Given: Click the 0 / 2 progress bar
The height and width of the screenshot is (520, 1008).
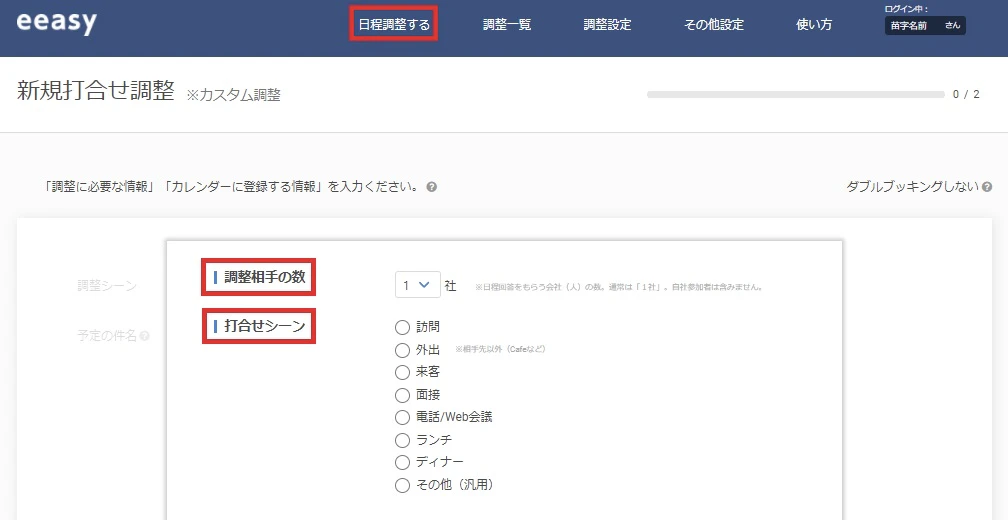Looking at the screenshot, I should (x=795, y=94).
